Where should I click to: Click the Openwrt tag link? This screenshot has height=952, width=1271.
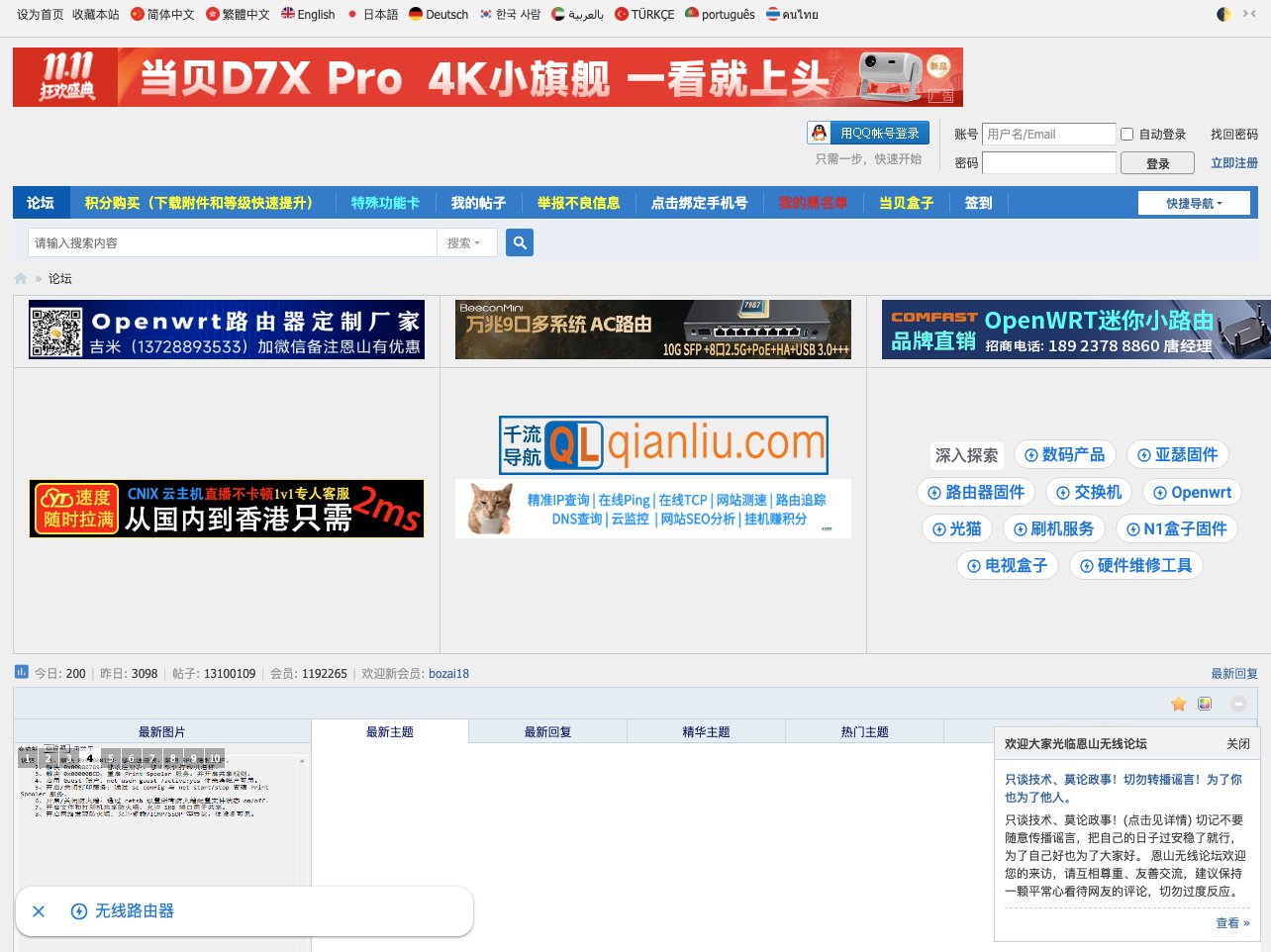[x=1191, y=493]
